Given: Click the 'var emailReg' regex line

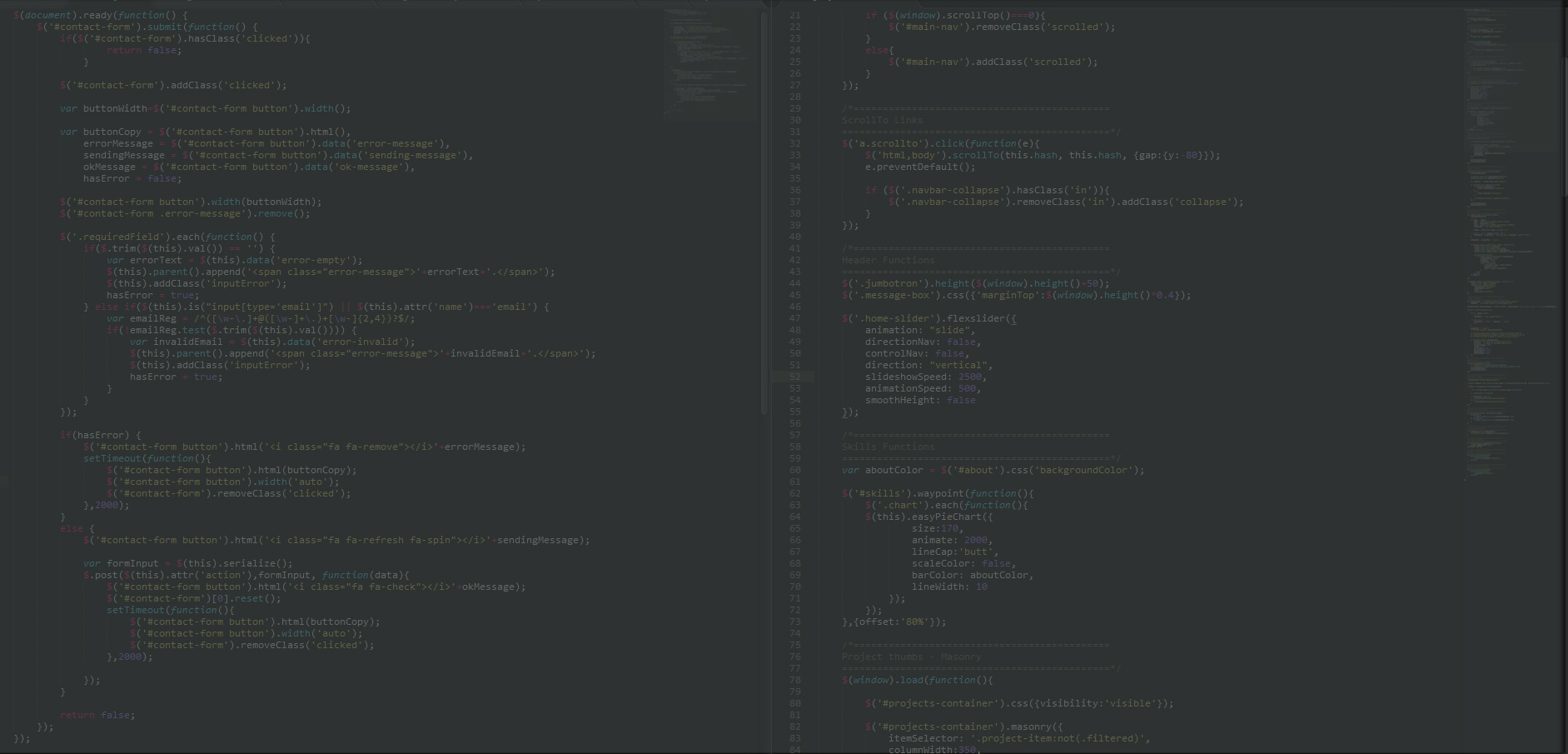Looking at the screenshot, I should point(260,318).
